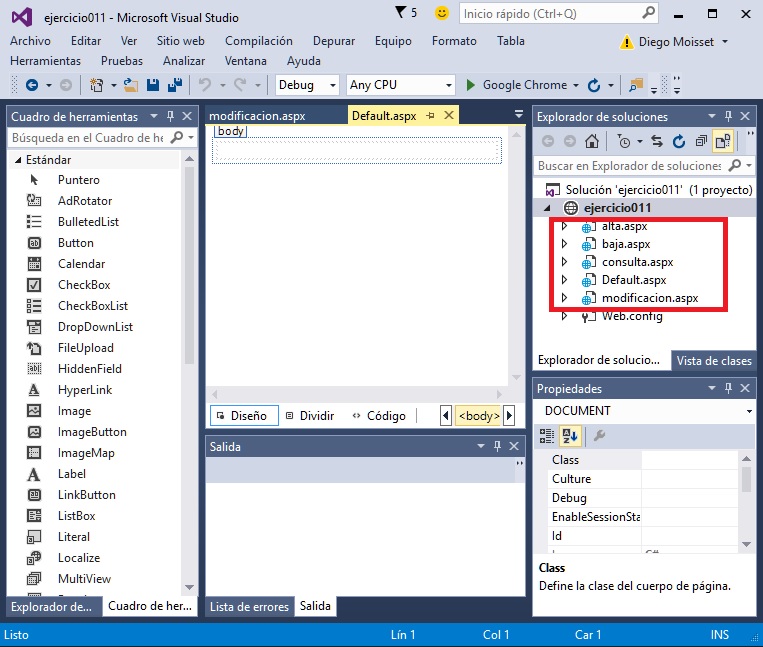
Task: Expand the baja.aspx tree node
Action: (564, 244)
